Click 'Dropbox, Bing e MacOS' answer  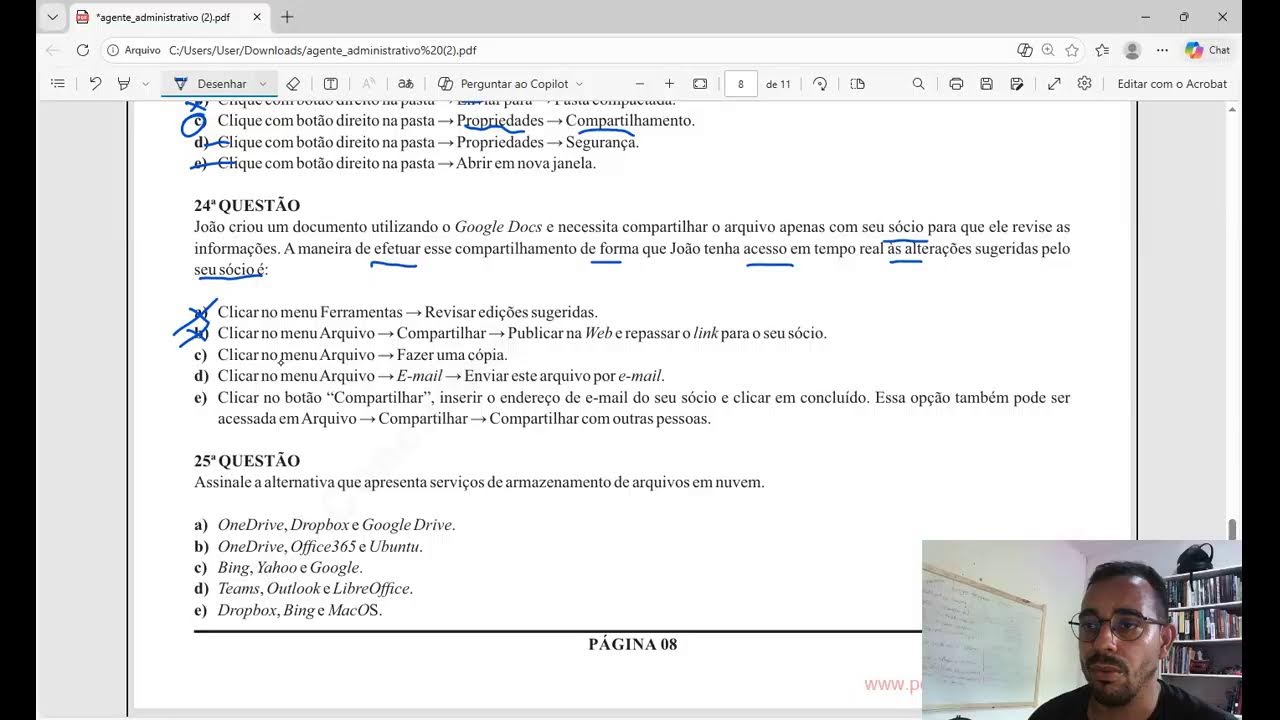coord(300,610)
